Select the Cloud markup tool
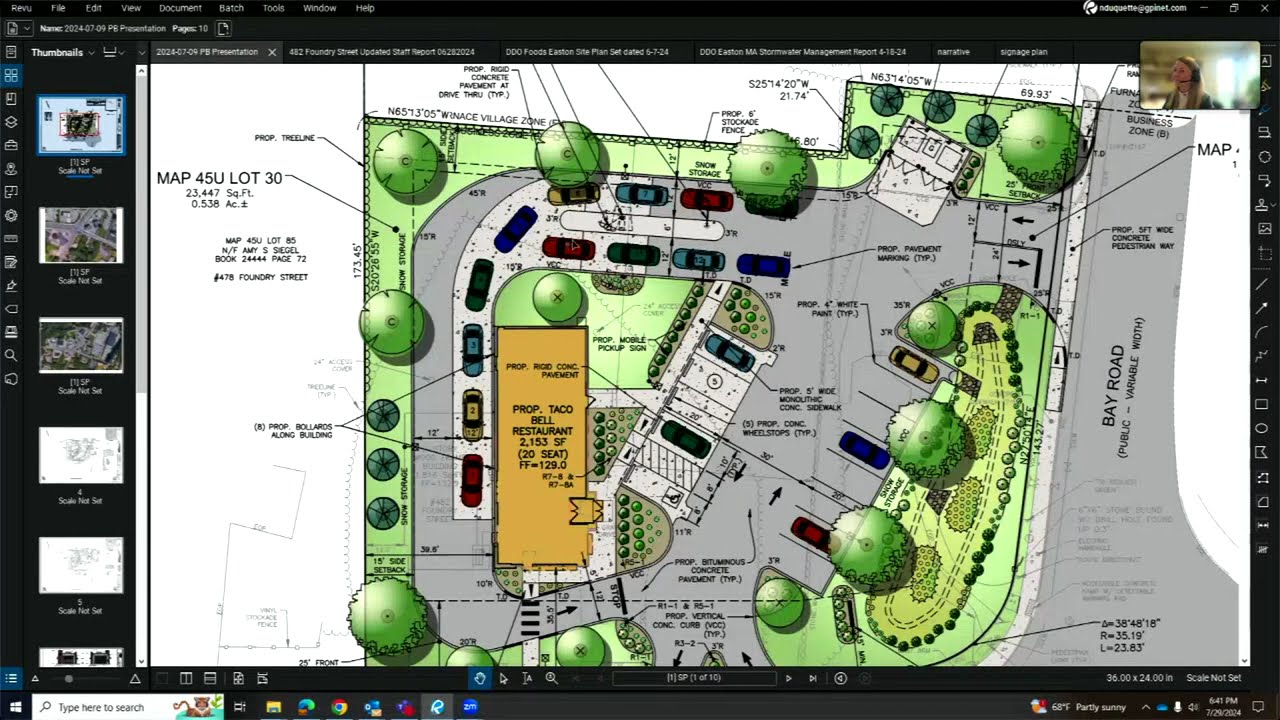Image resolution: width=1280 pixels, height=720 pixels. point(1265,157)
